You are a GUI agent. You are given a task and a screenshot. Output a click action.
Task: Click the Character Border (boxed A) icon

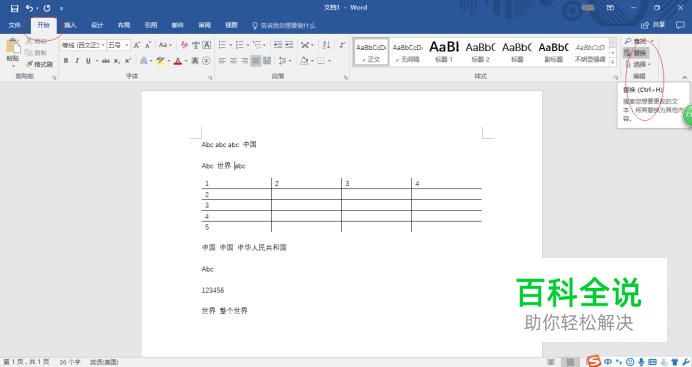(x=206, y=45)
